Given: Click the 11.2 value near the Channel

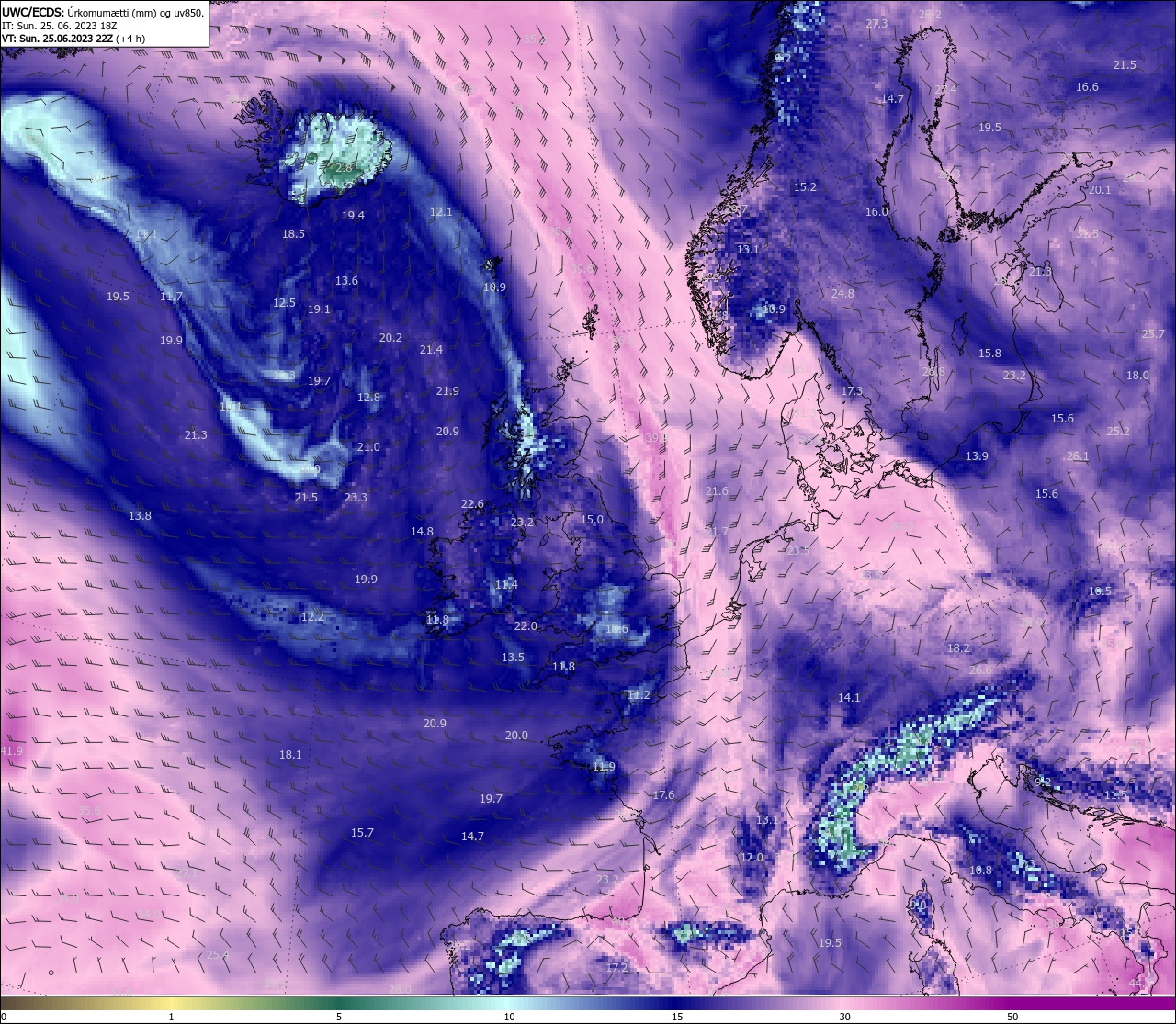Looking at the screenshot, I should pyautogui.click(x=639, y=695).
